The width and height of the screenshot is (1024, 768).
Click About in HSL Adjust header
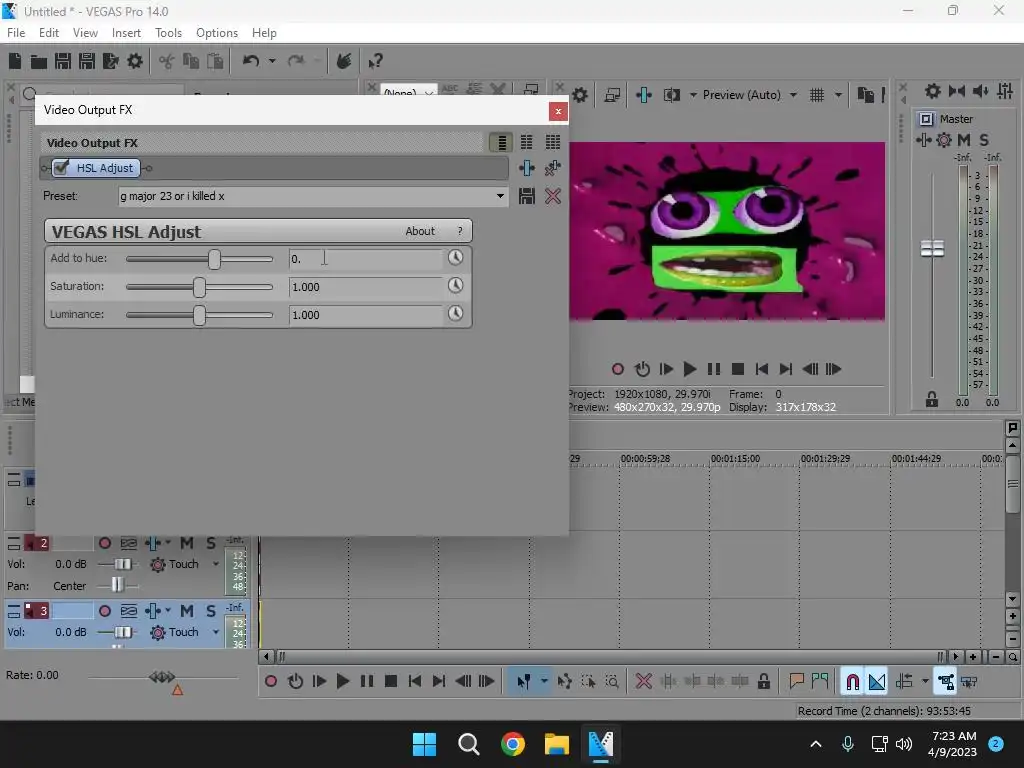click(x=420, y=231)
